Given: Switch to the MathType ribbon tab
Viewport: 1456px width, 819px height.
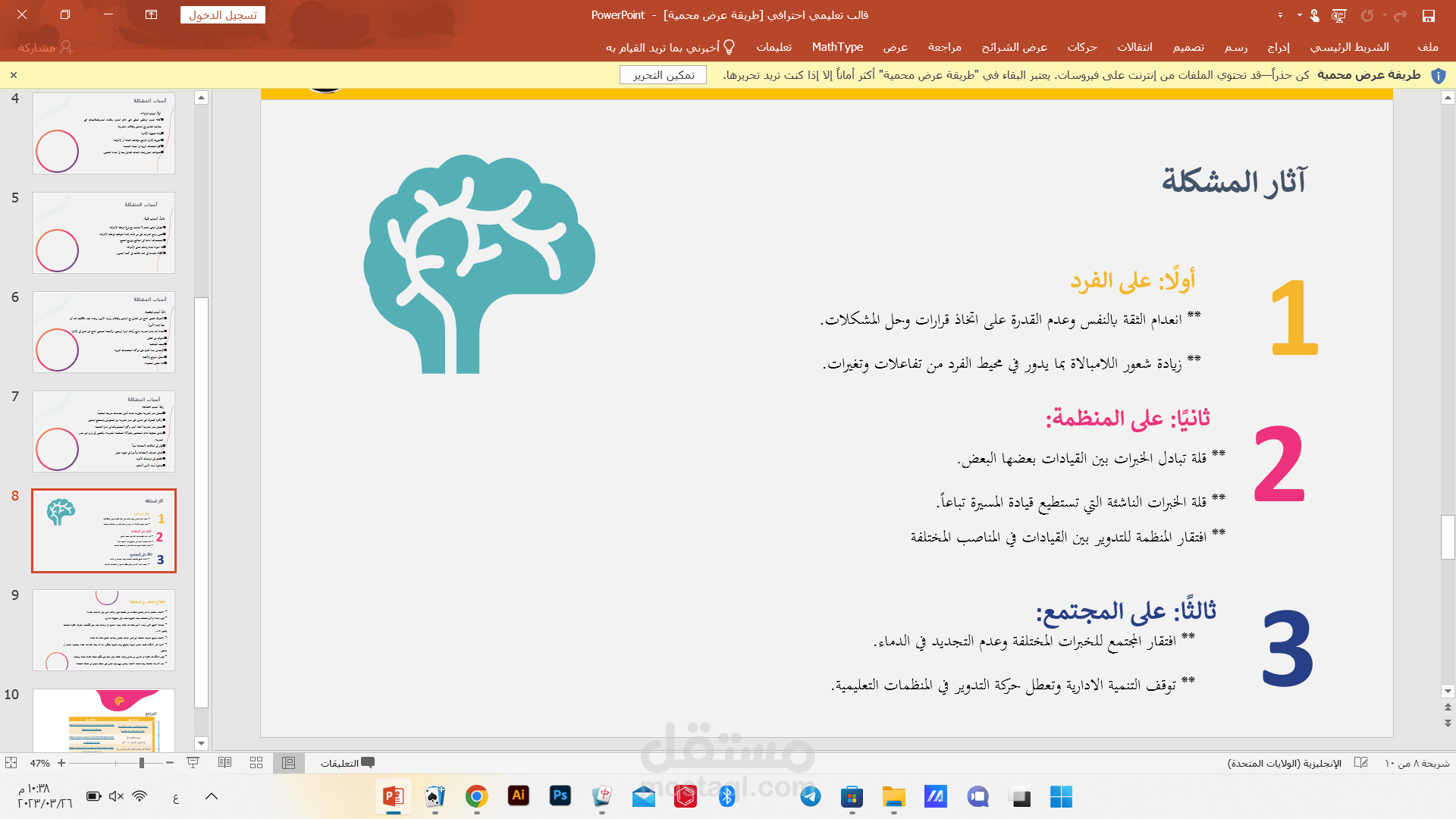Looking at the screenshot, I should [836, 47].
